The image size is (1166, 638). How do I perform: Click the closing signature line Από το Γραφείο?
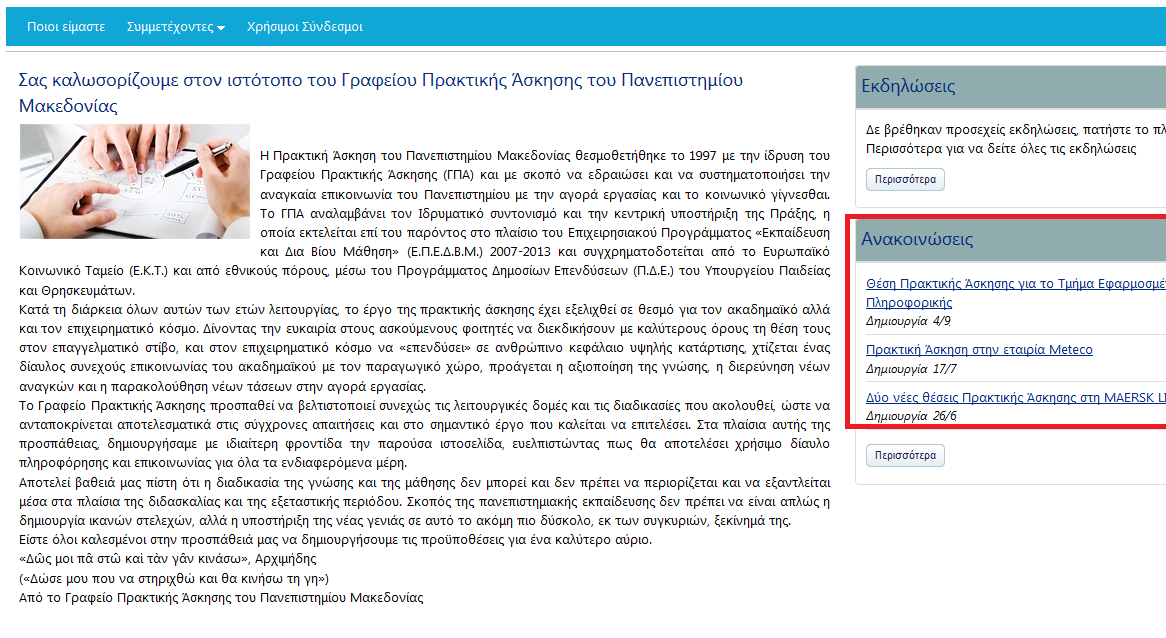tap(221, 598)
